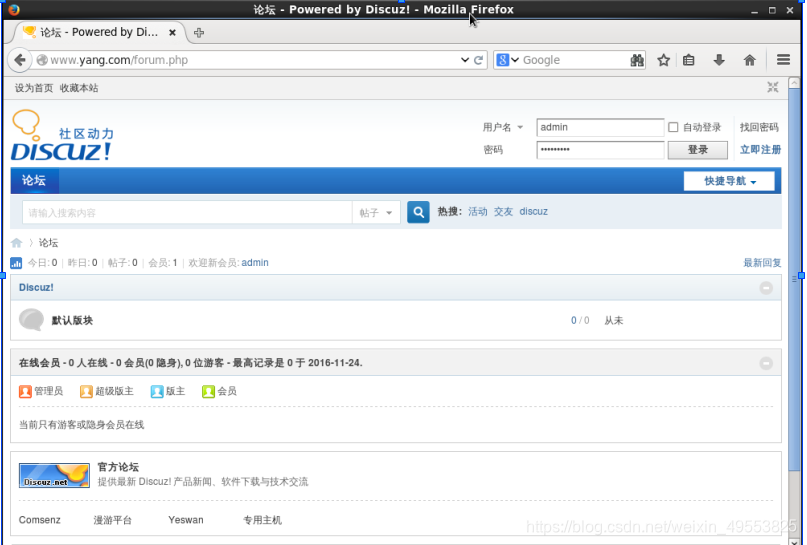The image size is (807, 545).
Task: Click hot search term 交友
Action: tap(503, 212)
